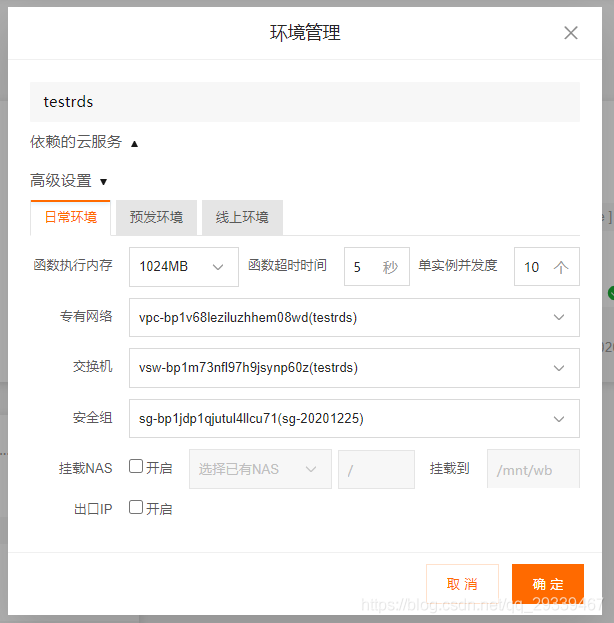The height and width of the screenshot is (623, 614).
Task: Switch to the 日常环境 tab
Action: pos(70,218)
